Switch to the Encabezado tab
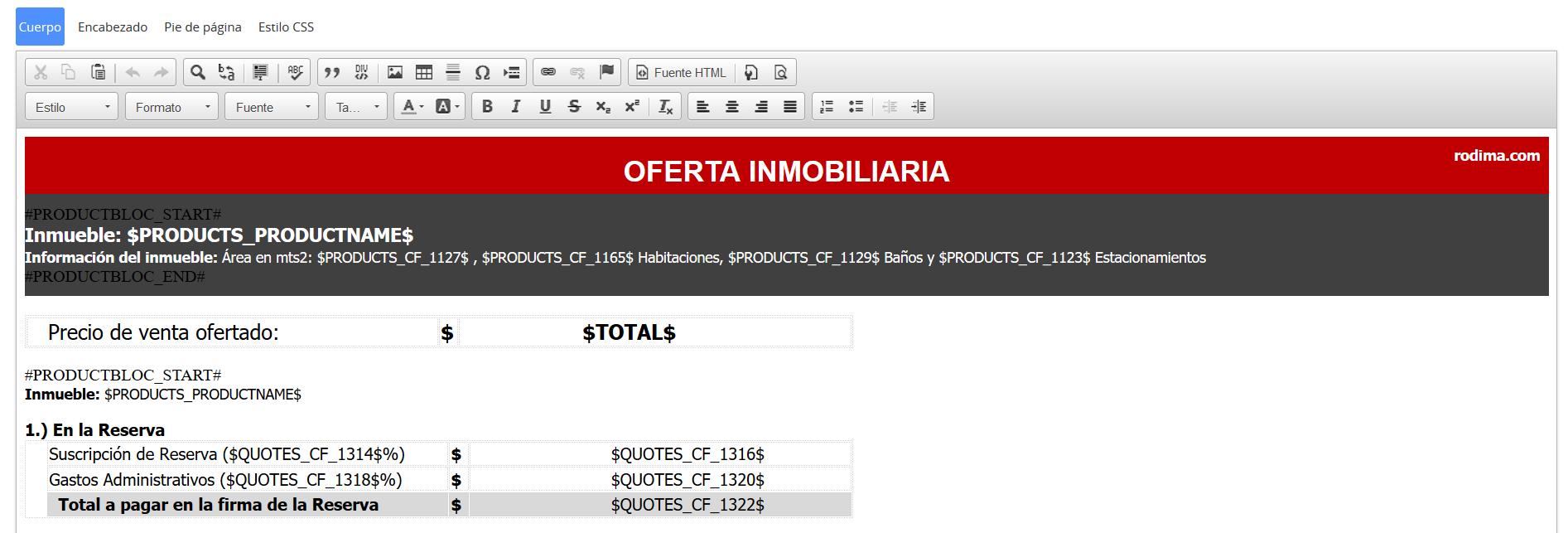The image size is (1568, 533). tap(113, 27)
